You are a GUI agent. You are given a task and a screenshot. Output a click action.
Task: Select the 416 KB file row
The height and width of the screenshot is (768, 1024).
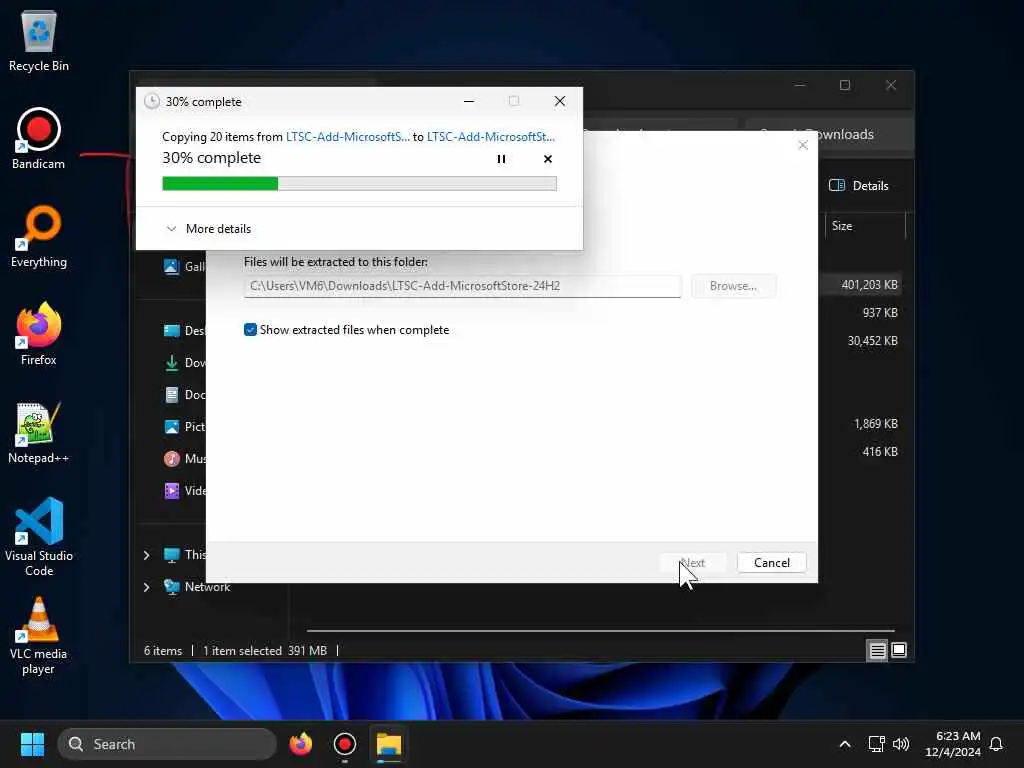coord(861,452)
